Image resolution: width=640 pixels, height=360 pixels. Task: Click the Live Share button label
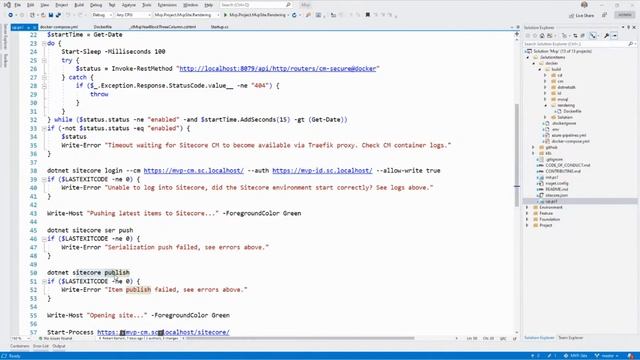point(585,16)
